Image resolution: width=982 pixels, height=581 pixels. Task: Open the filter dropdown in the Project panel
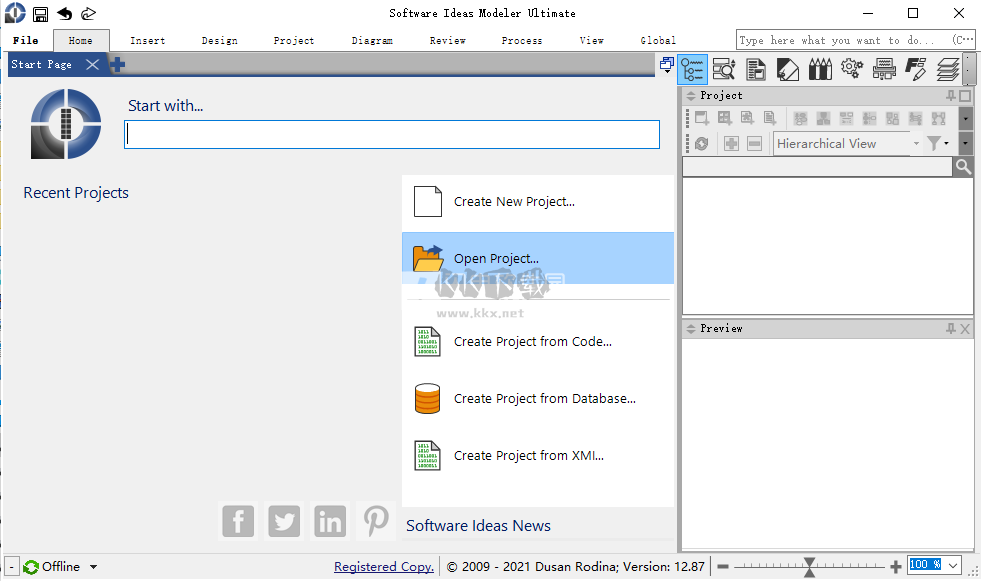[x=936, y=143]
